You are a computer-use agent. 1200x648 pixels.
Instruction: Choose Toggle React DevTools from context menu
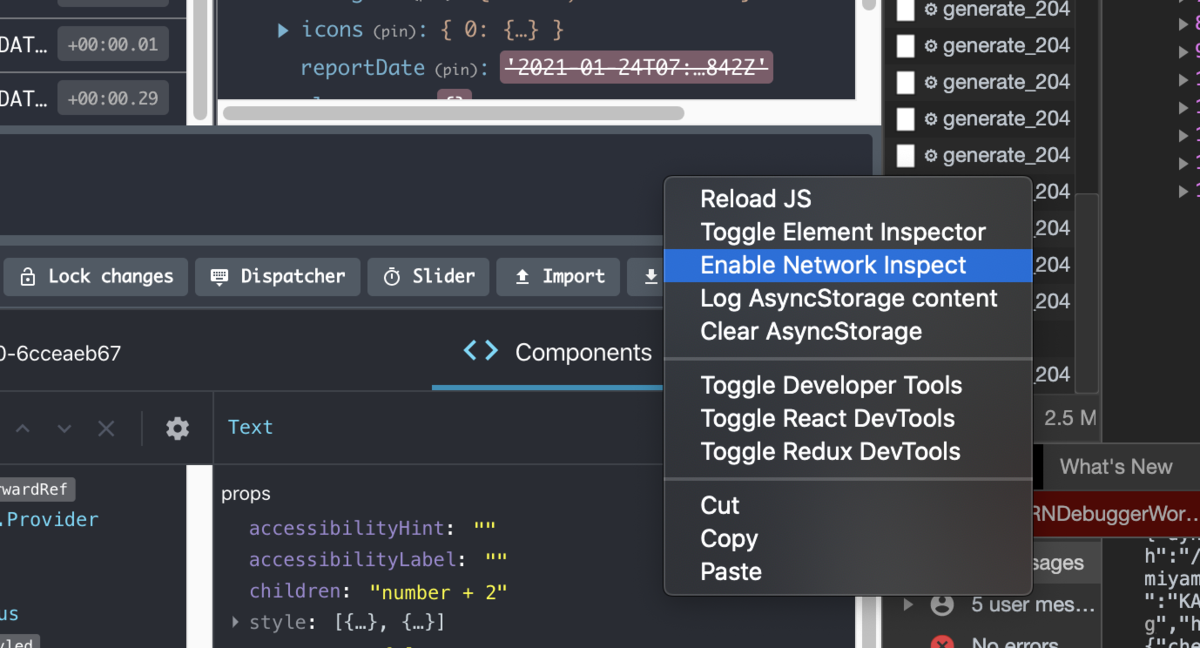click(x=827, y=418)
